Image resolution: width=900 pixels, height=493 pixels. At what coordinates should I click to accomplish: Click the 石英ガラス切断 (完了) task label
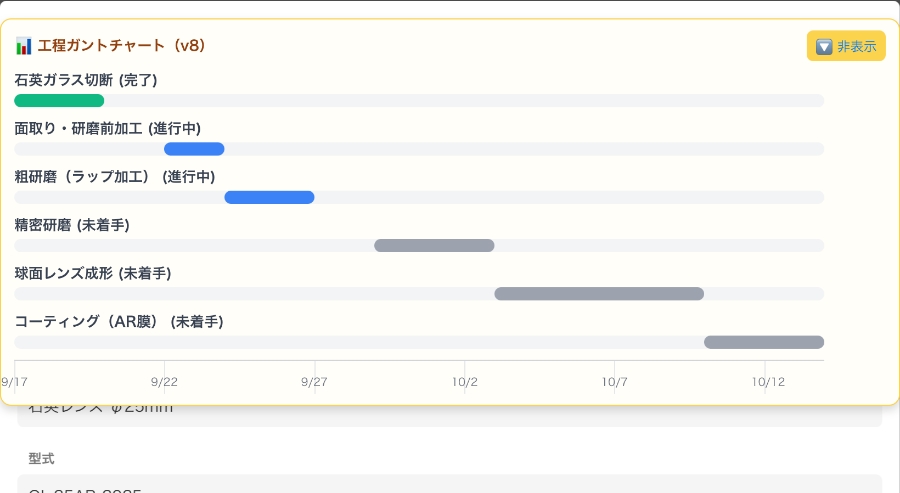pos(86,80)
